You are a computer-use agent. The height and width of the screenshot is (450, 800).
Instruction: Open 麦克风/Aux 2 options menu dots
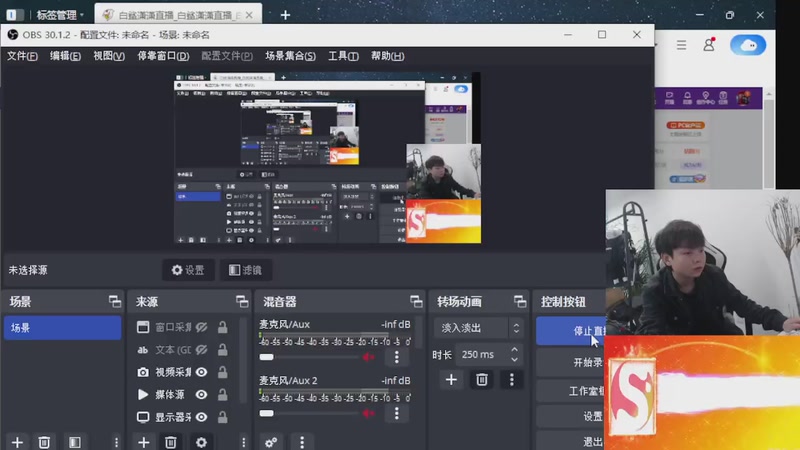396,413
